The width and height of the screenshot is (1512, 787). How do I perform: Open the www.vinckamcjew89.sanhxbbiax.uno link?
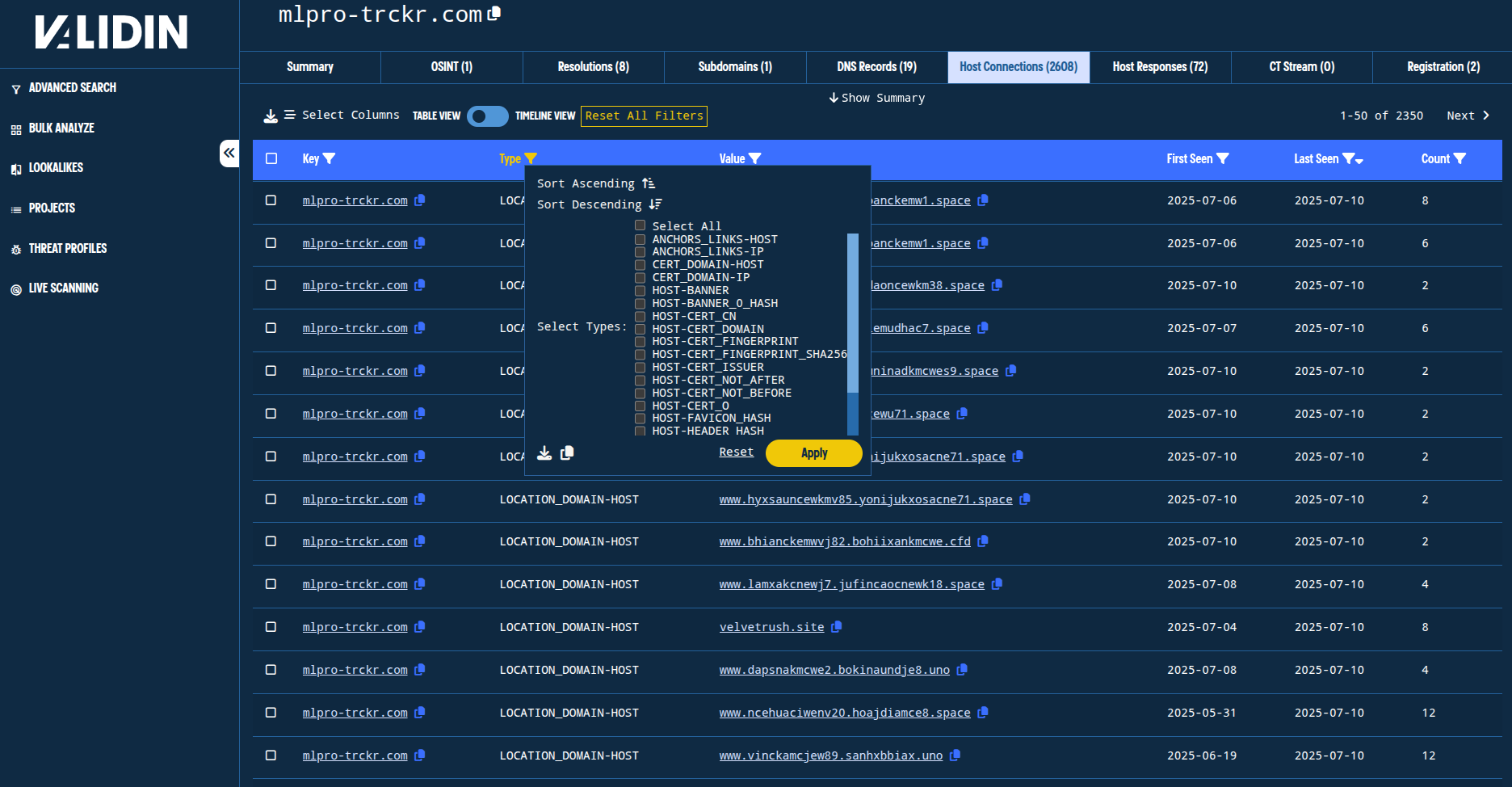pyautogui.click(x=831, y=755)
